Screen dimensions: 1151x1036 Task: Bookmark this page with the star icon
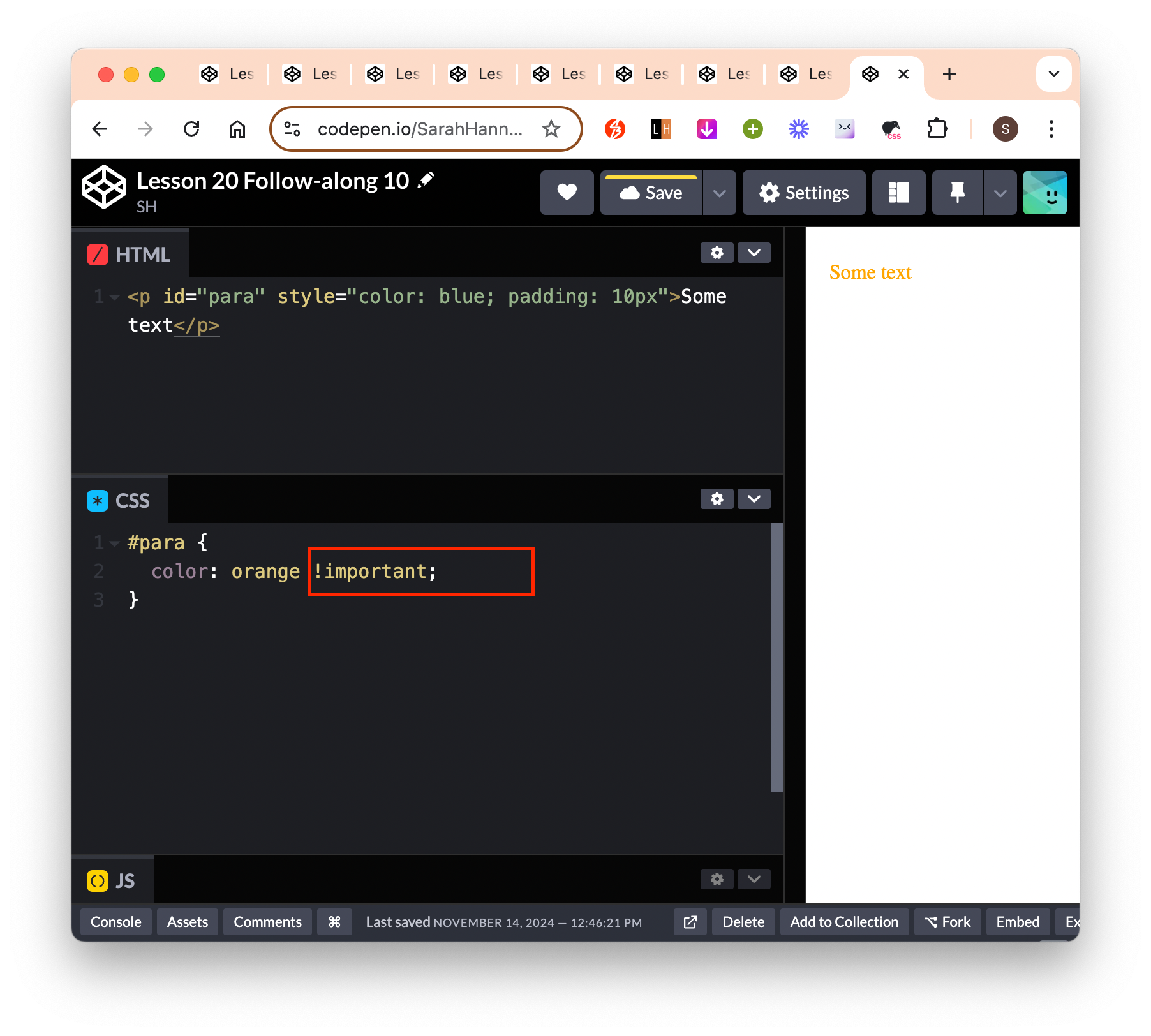click(551, 129)
